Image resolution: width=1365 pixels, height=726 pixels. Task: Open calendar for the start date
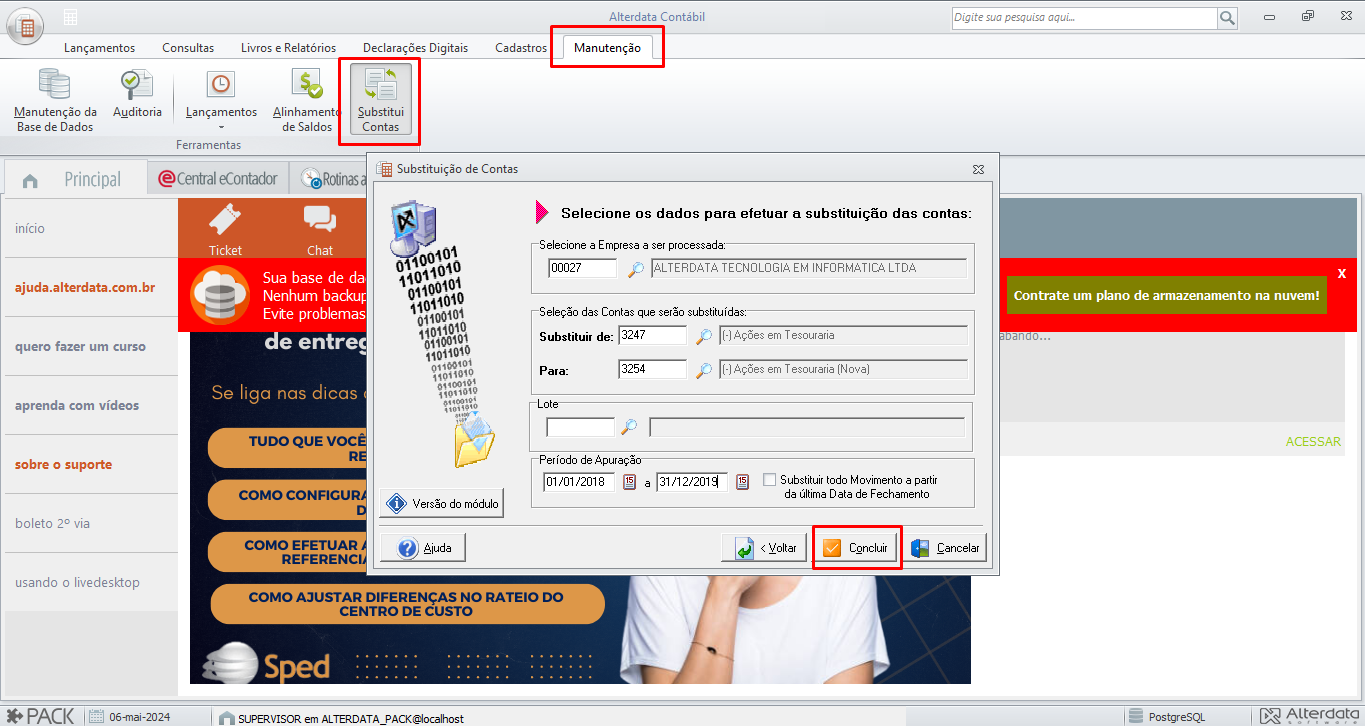629,482
